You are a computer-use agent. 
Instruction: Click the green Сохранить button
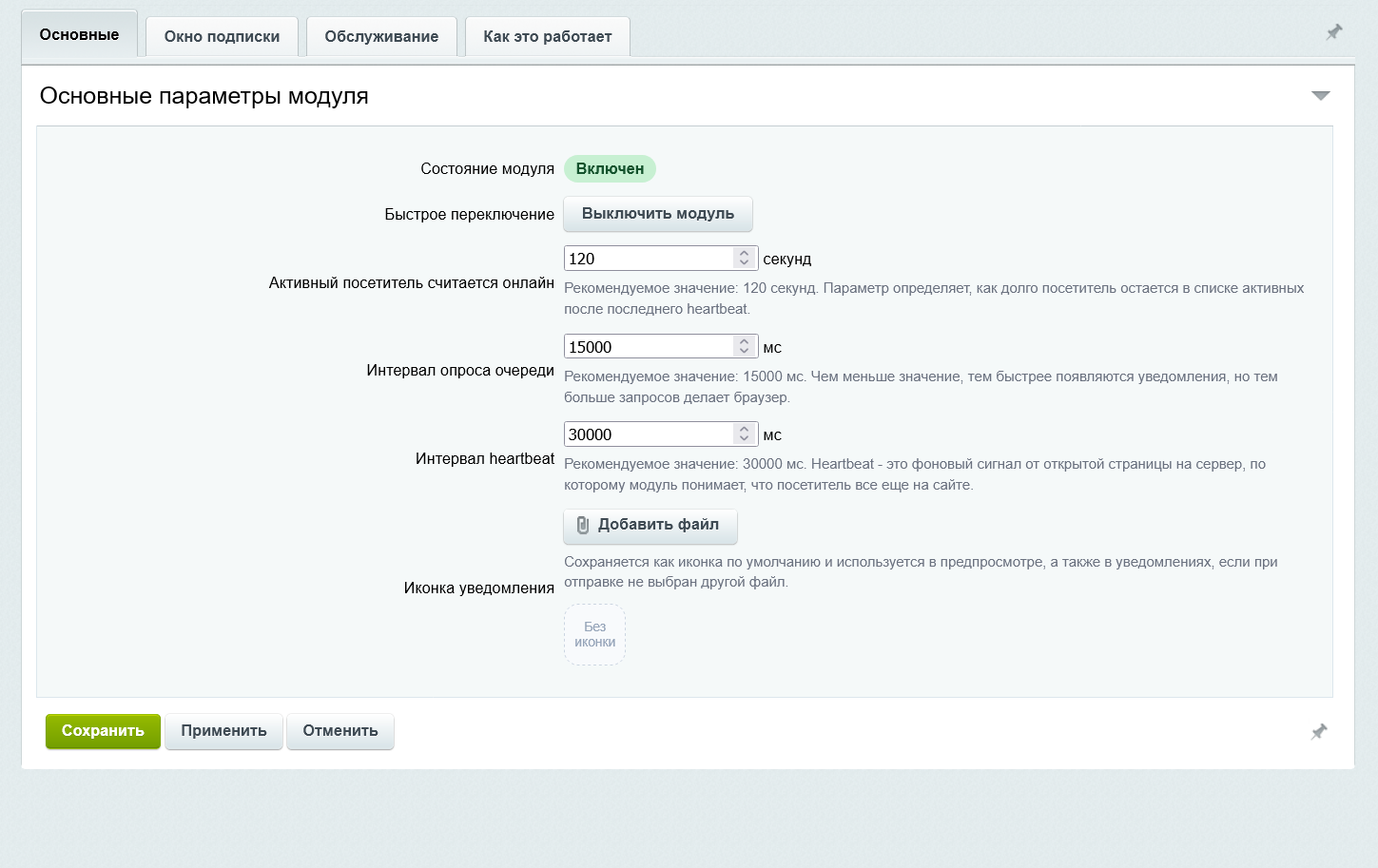tap(103, 731)
